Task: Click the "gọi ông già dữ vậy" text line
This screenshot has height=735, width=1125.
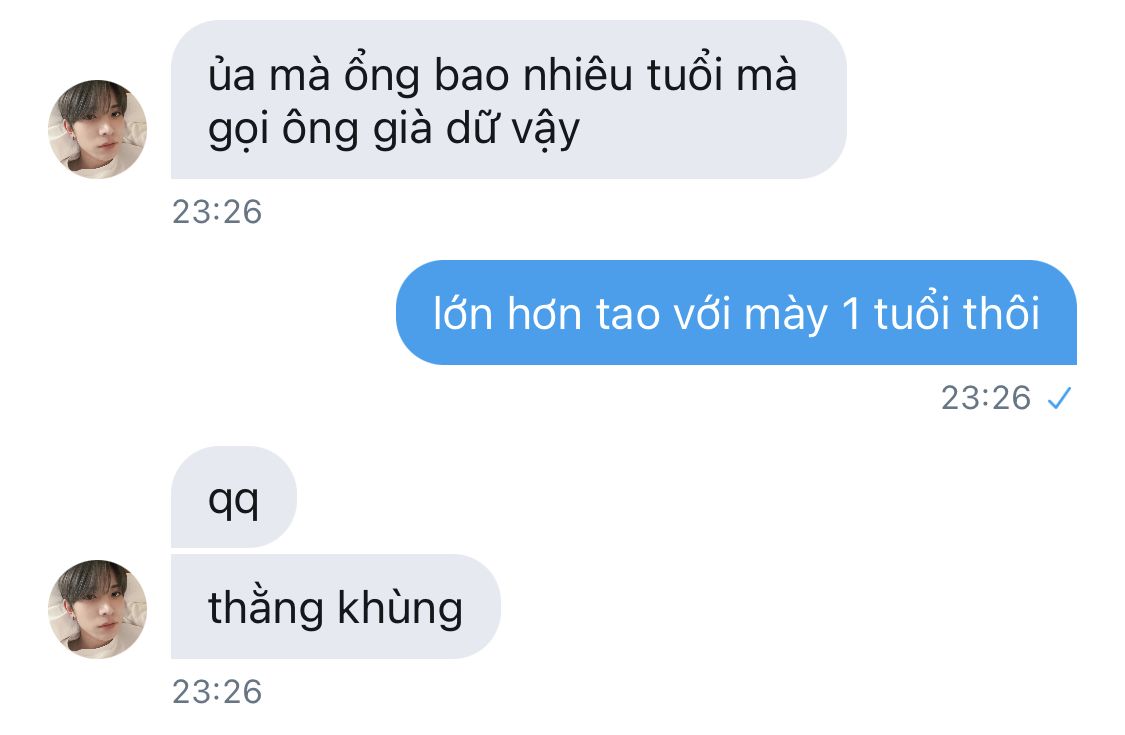Action: [394, 130]
